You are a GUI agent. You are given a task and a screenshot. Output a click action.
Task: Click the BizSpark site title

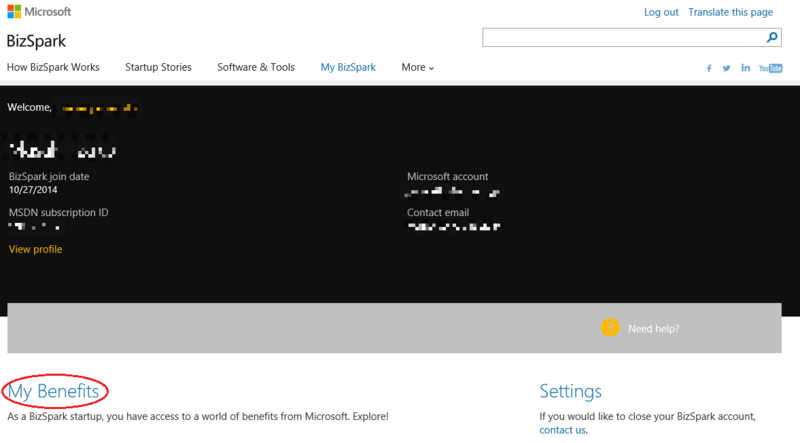click(36, 41)
